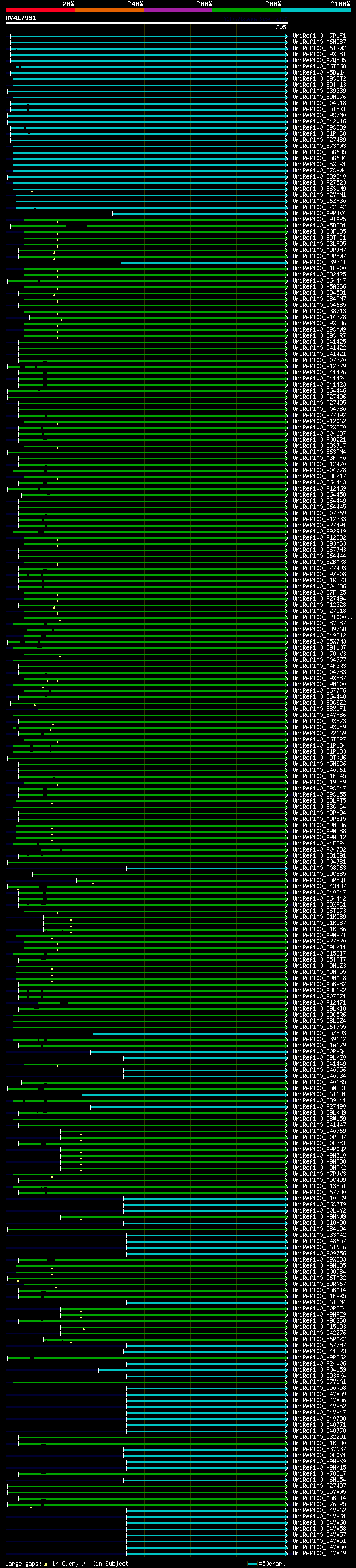The height and width of the screenshot is (1568, 356).
Task: Open hit UniRef100_P27496
Action: coord(319,397)
